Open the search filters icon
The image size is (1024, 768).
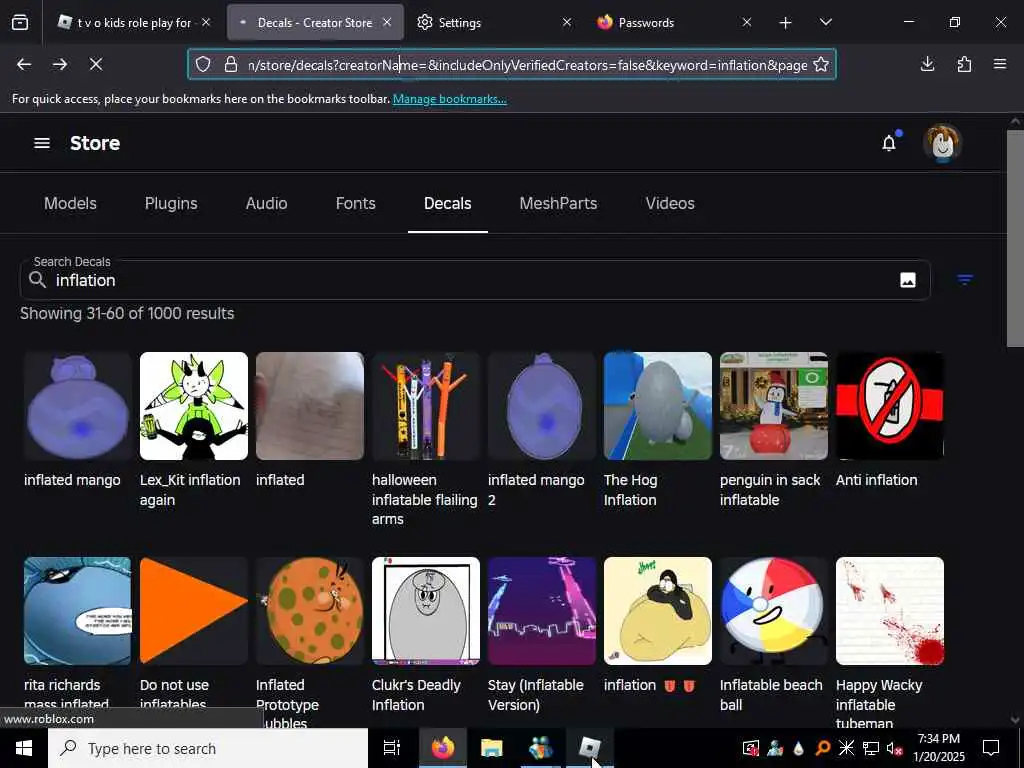[x=965, y=280]
